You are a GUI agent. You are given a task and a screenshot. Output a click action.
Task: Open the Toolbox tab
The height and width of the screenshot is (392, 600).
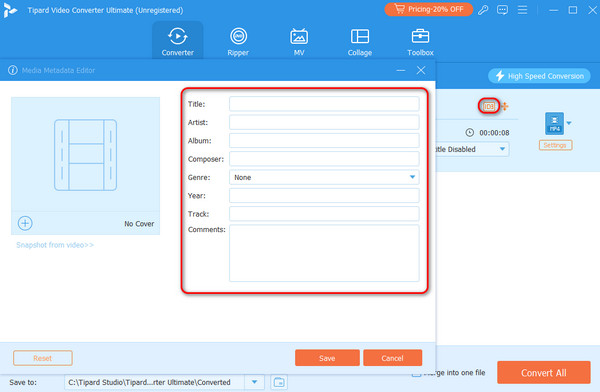[420, 41]
